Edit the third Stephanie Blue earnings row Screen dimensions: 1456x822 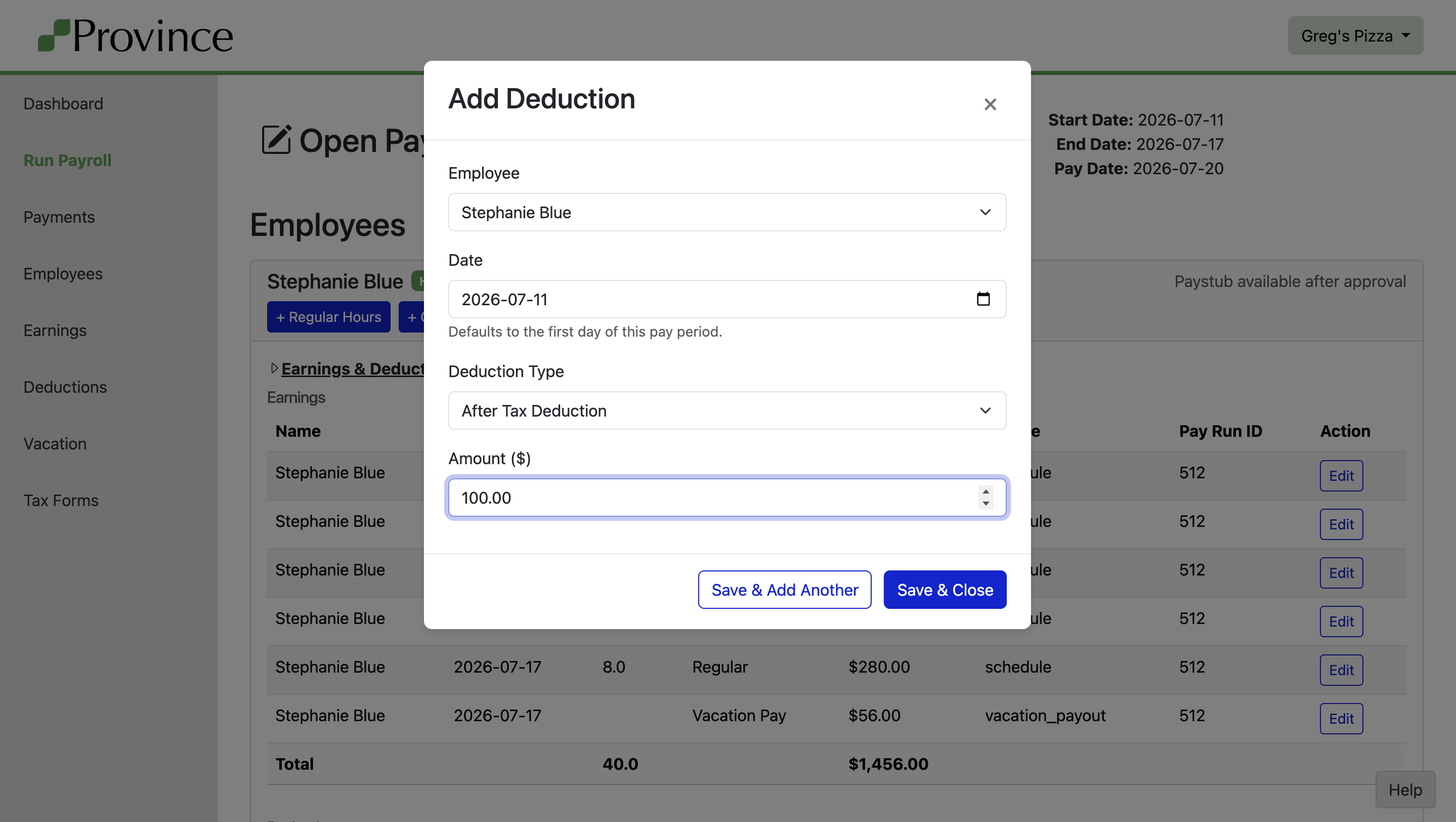(x=1341, y=573)
